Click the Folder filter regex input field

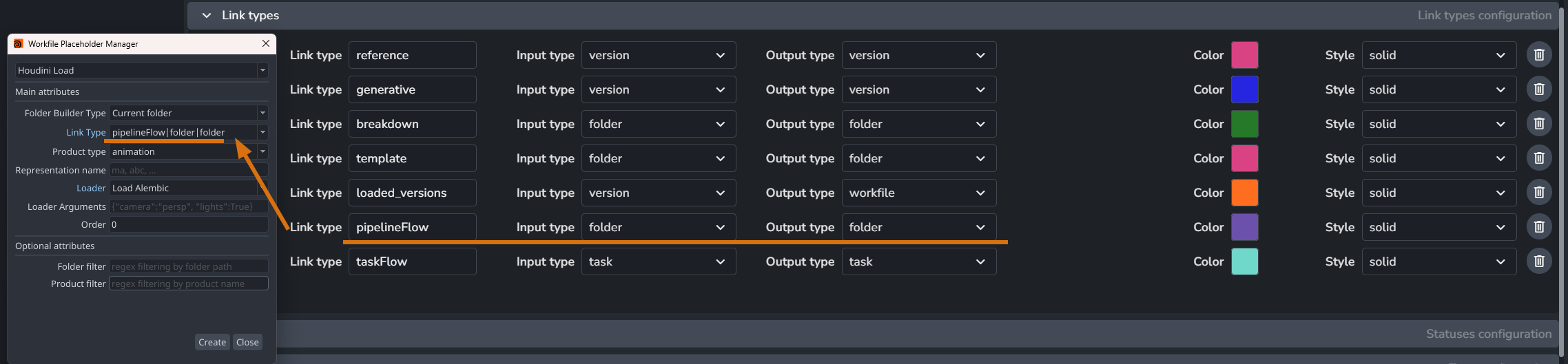tap(188, 266)
